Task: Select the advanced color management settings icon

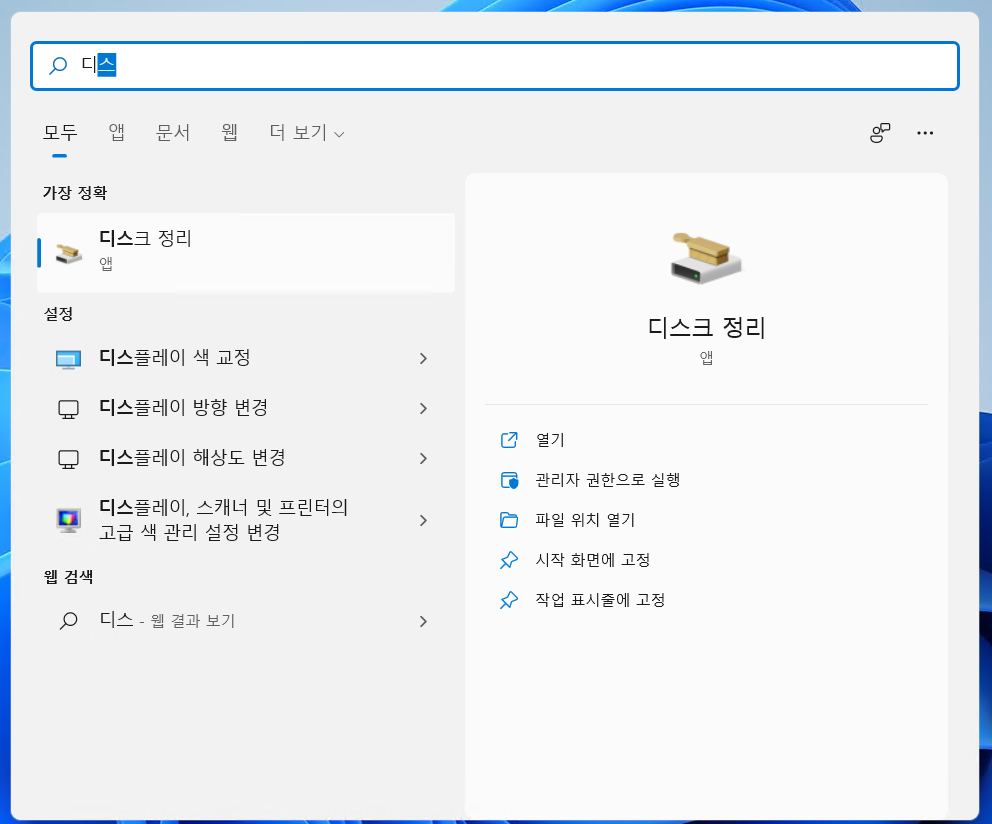Action: pos(69,520)
